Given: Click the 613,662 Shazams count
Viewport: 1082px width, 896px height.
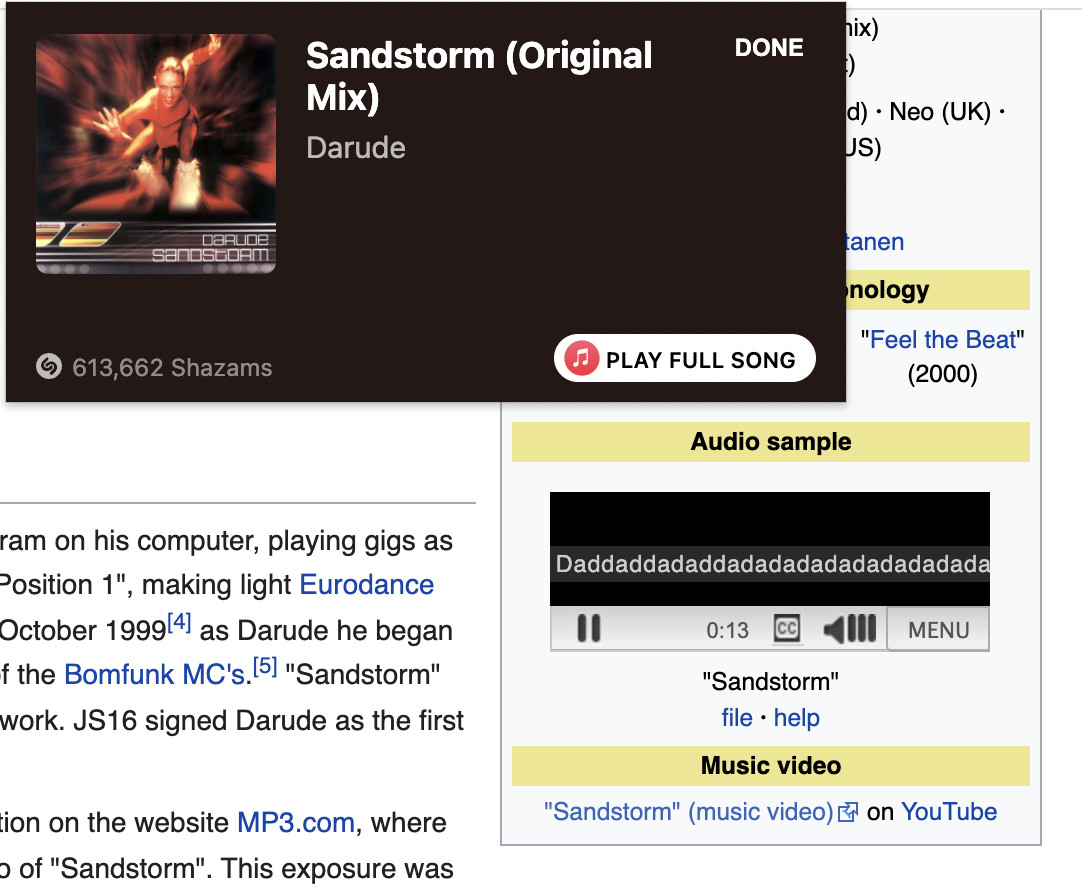Looking at the screenshot, I should point(172,367).
